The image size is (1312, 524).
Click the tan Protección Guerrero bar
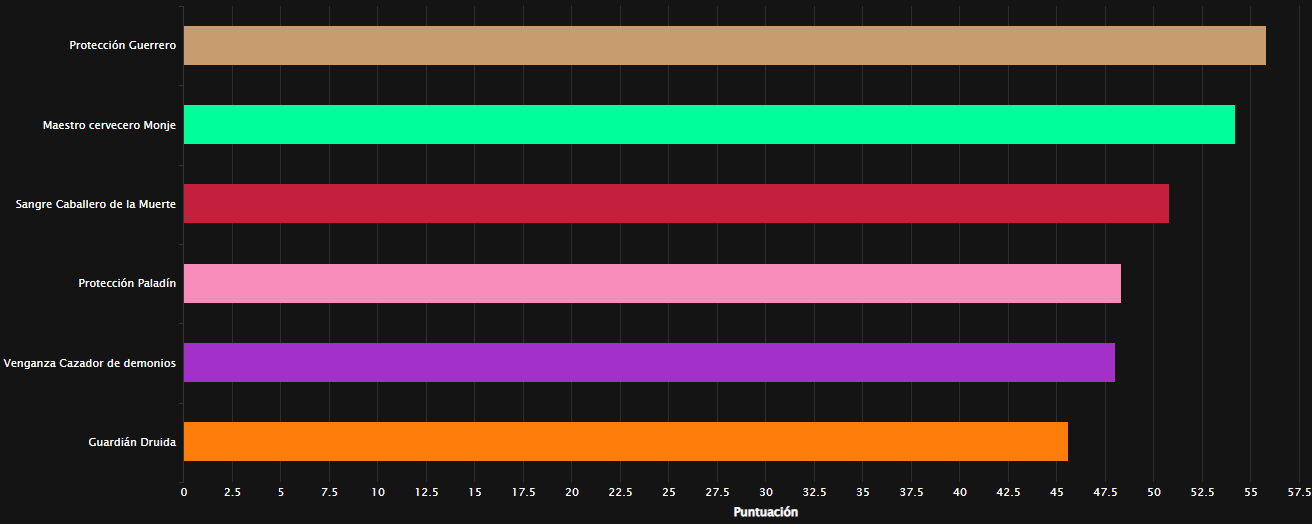[724, 46]
